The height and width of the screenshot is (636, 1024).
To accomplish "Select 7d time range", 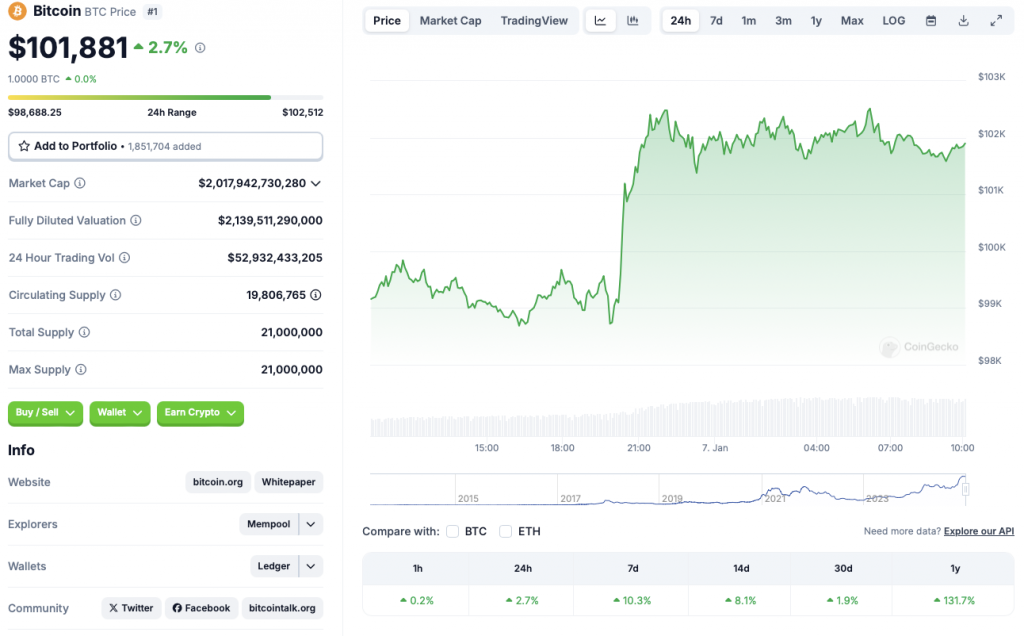I will 716,21.
